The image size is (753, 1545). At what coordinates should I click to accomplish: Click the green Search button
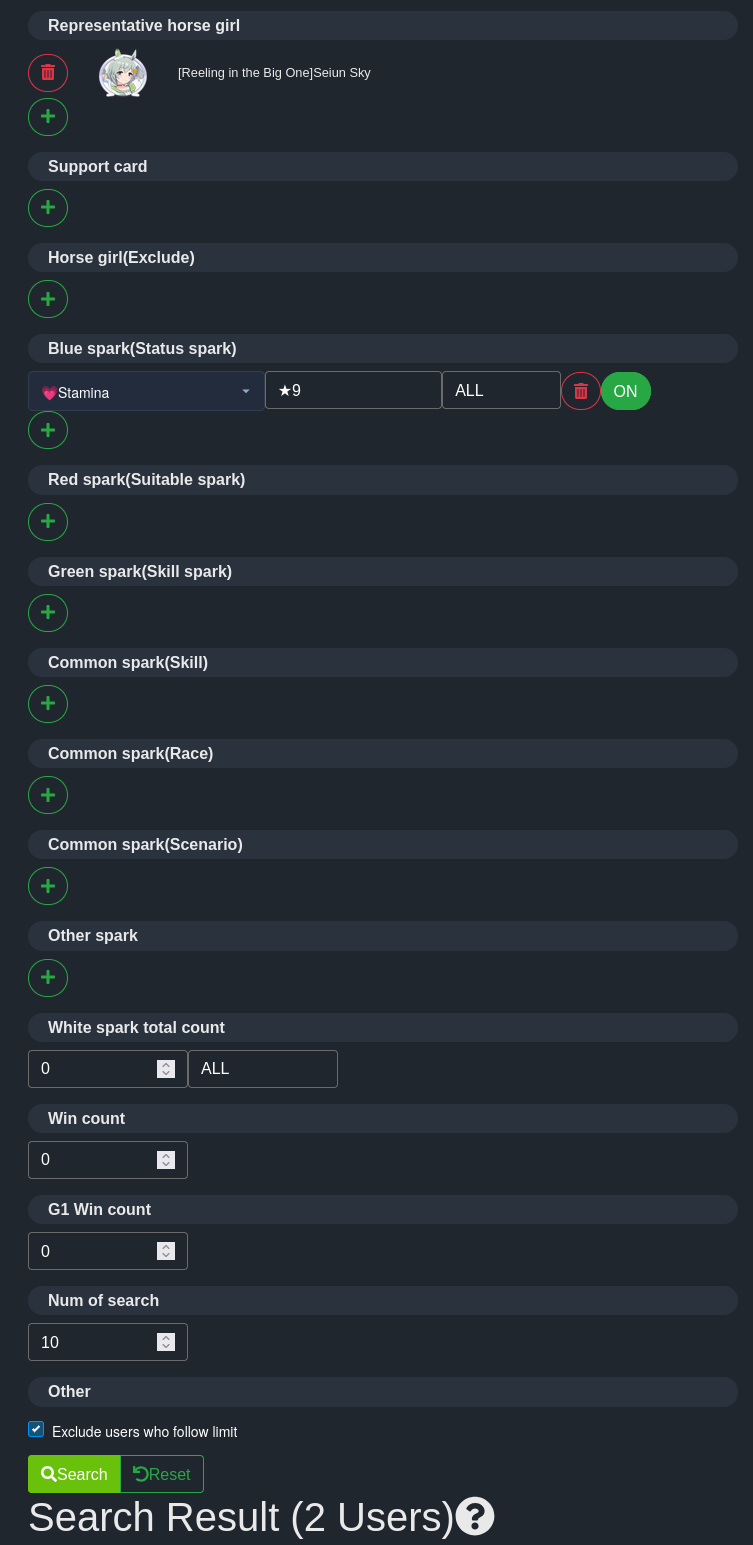(x=74, y=1474)
